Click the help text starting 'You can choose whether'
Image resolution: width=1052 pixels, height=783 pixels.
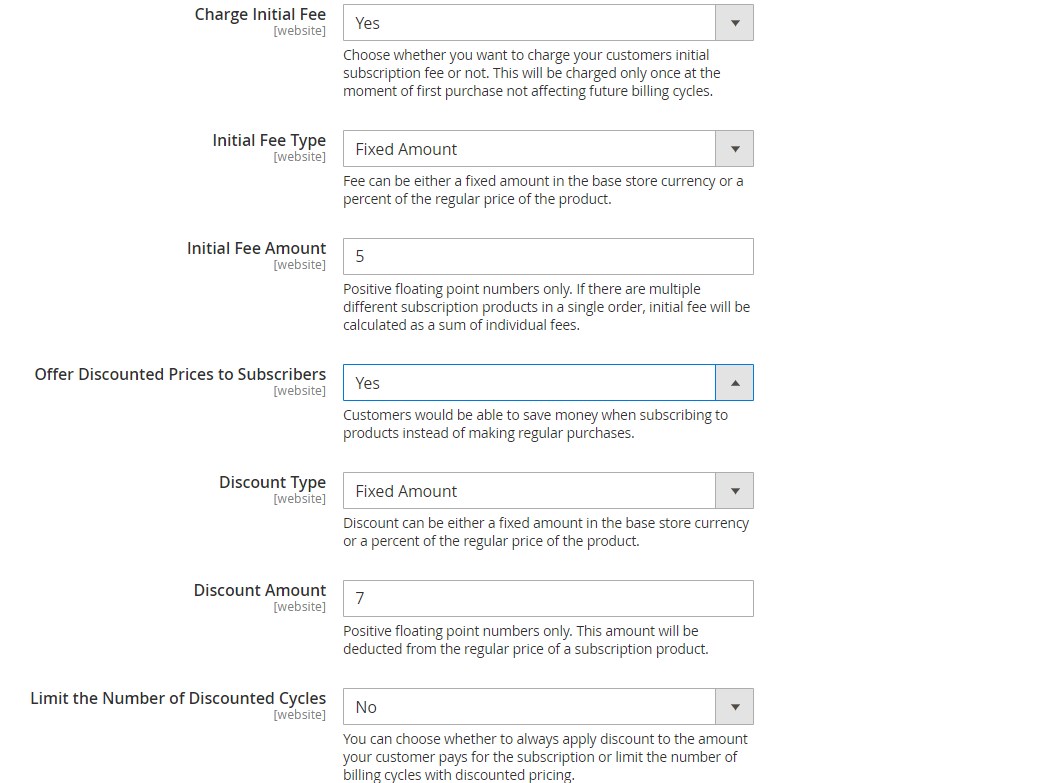545,757
